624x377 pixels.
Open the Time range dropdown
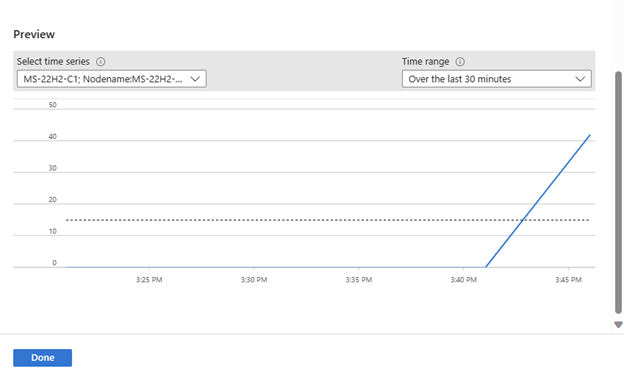point(497,79)
